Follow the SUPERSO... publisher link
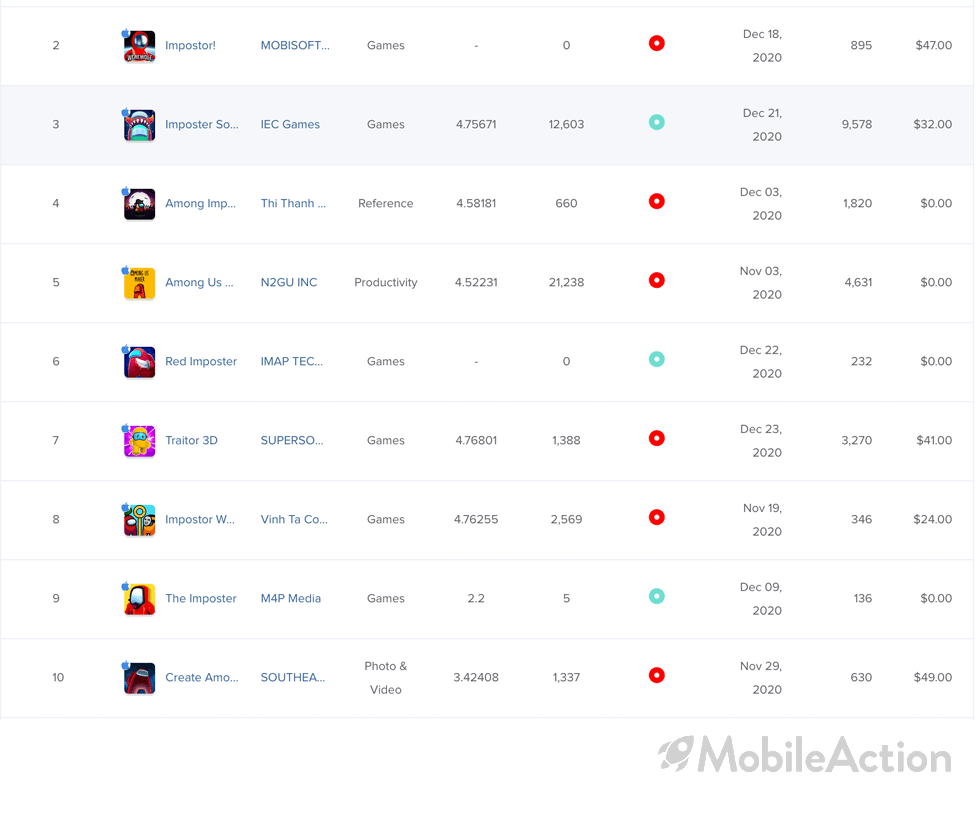 click(x=292, y=440)
